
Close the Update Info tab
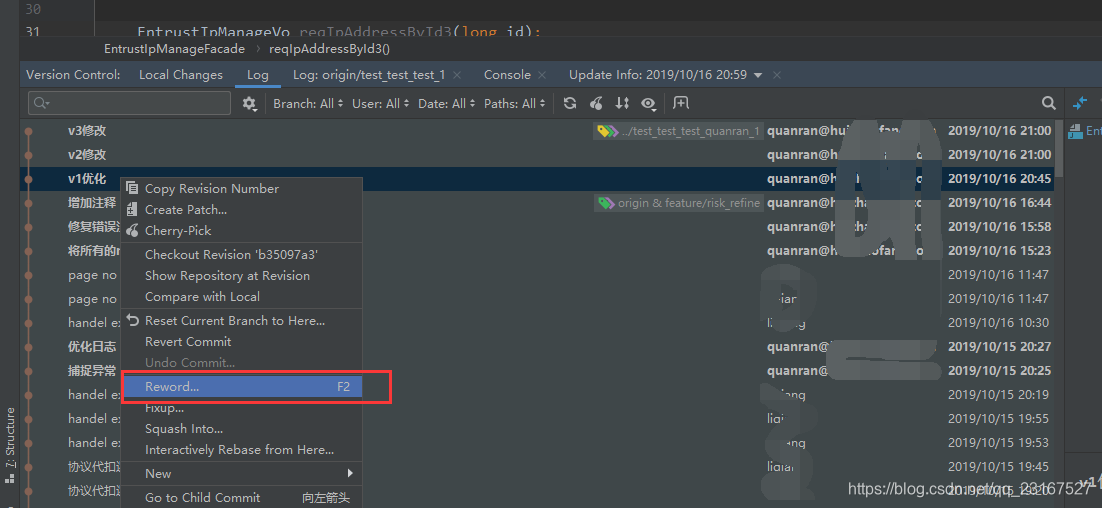[777, 74]
